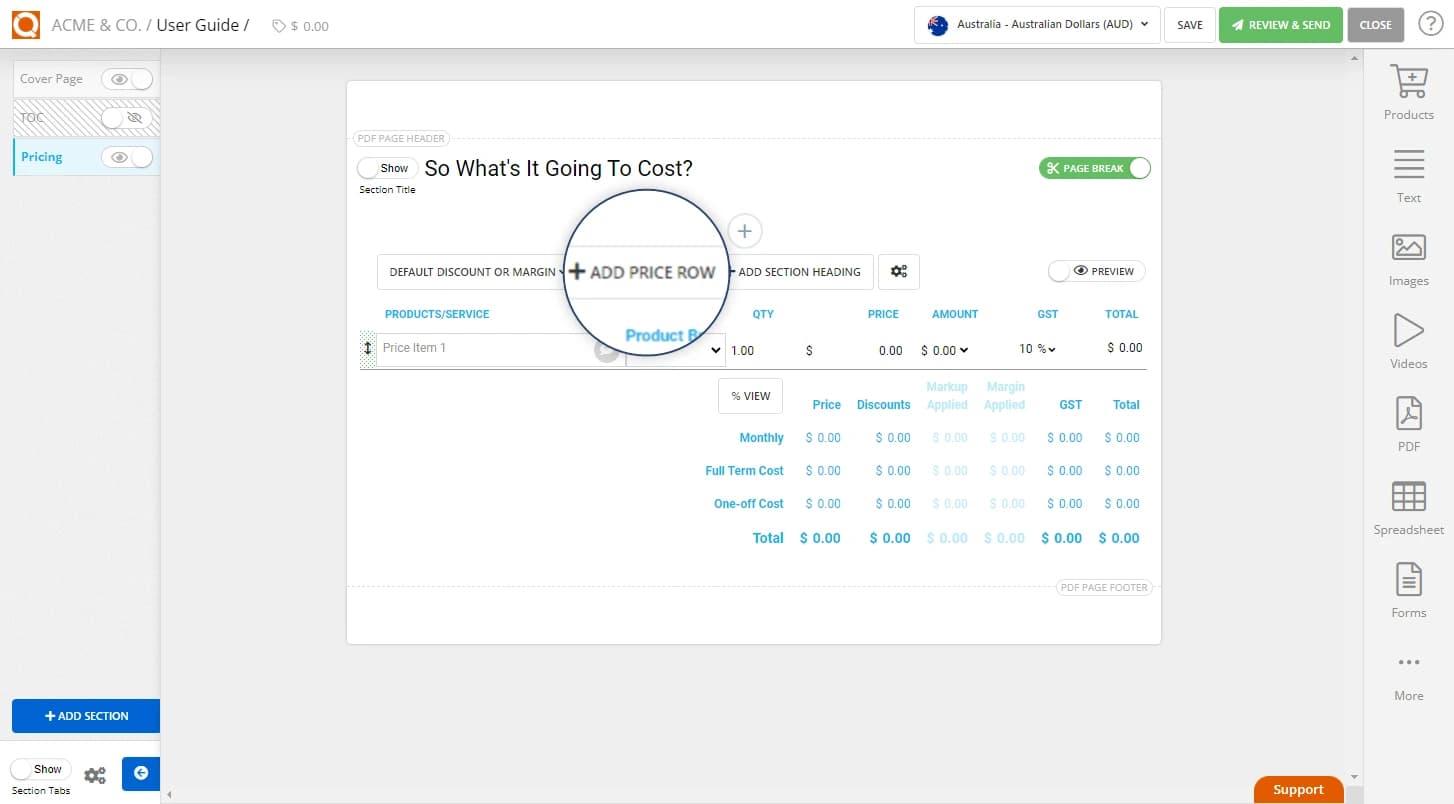
Task: Open the pricing section settings gear
Action: pyautogui.click(x=898, y=271)
